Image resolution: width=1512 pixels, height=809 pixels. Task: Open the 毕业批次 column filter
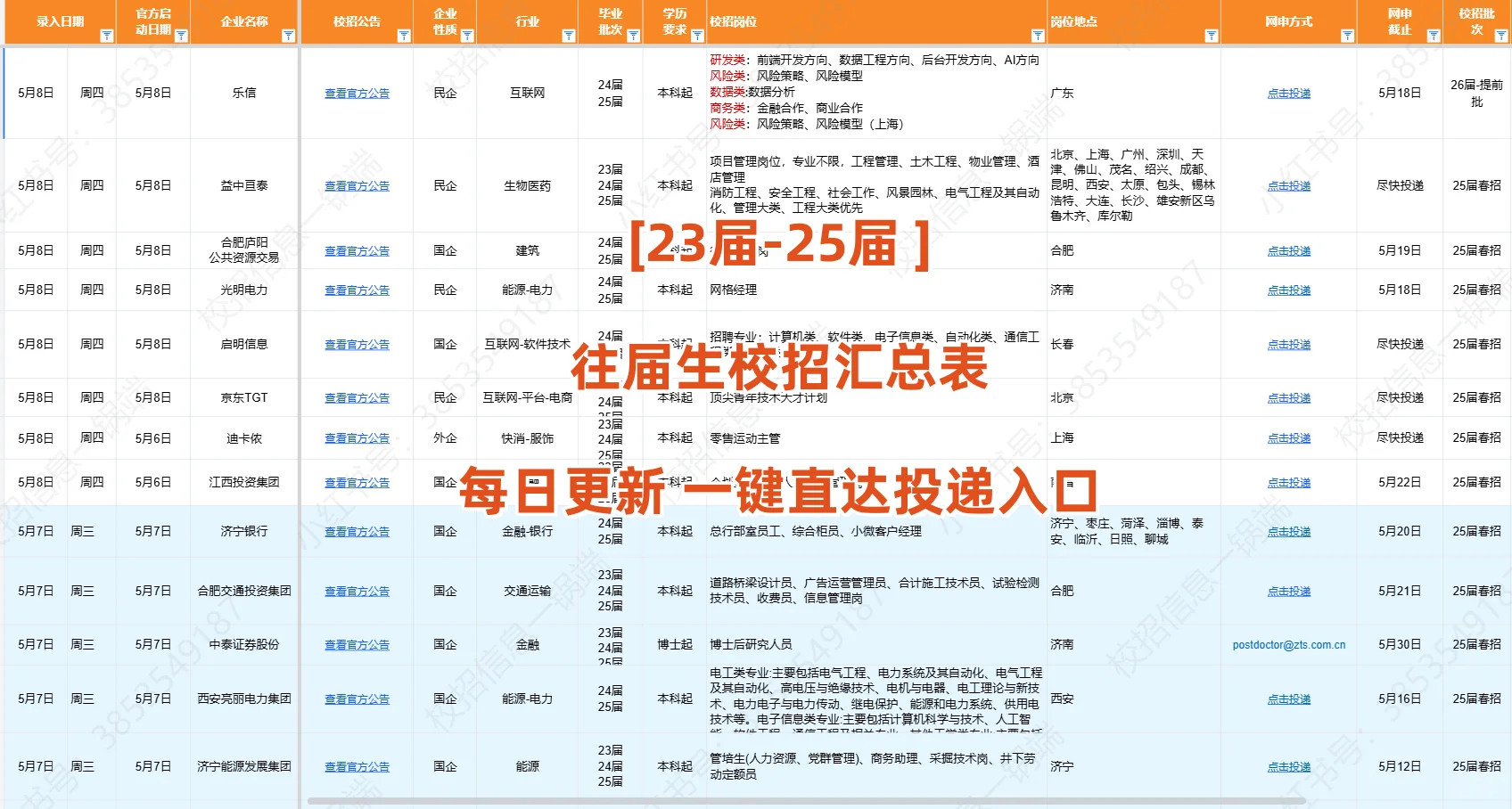click(x=634, y=36)
